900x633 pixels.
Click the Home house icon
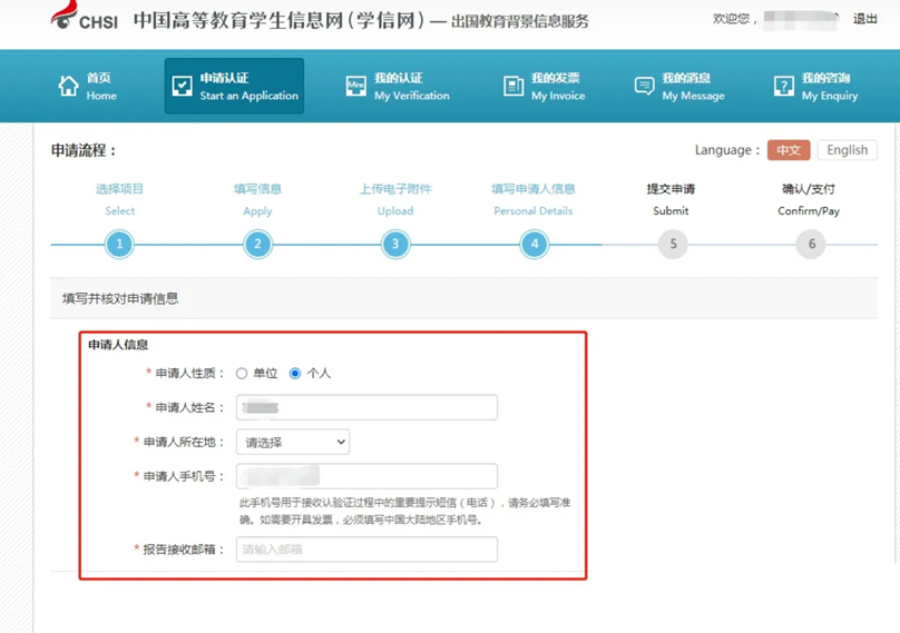[68, 86]
